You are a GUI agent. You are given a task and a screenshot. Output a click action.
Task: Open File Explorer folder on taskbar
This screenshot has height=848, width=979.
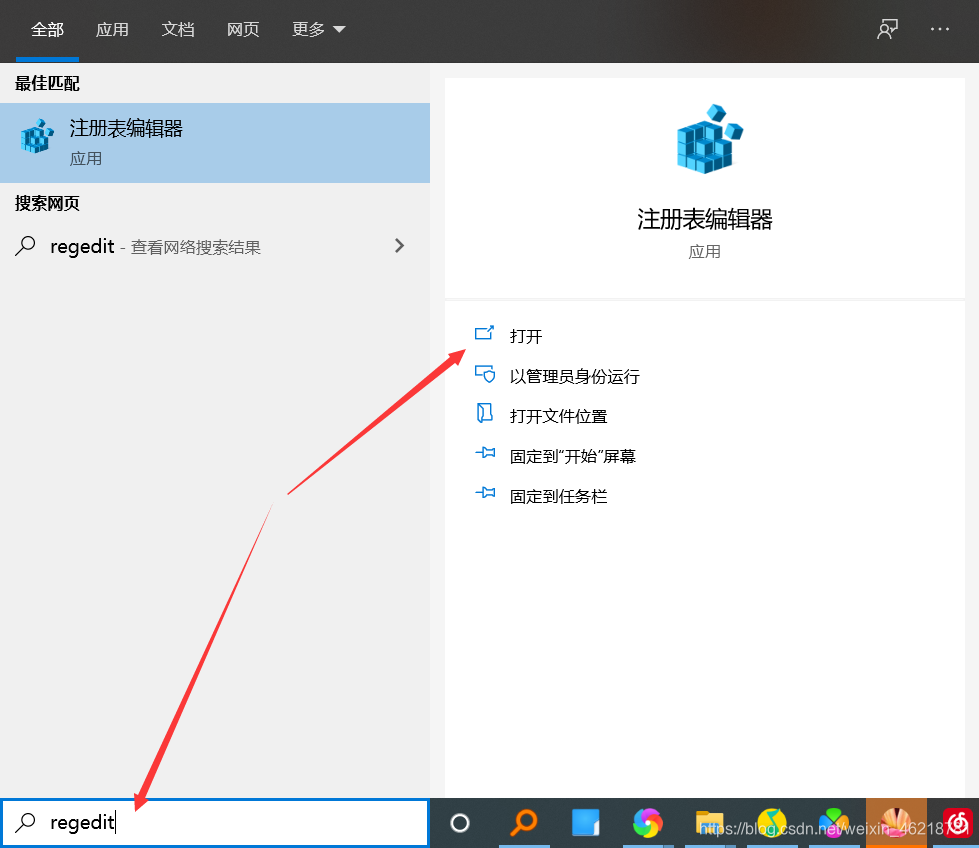click(x=709, y=822)
